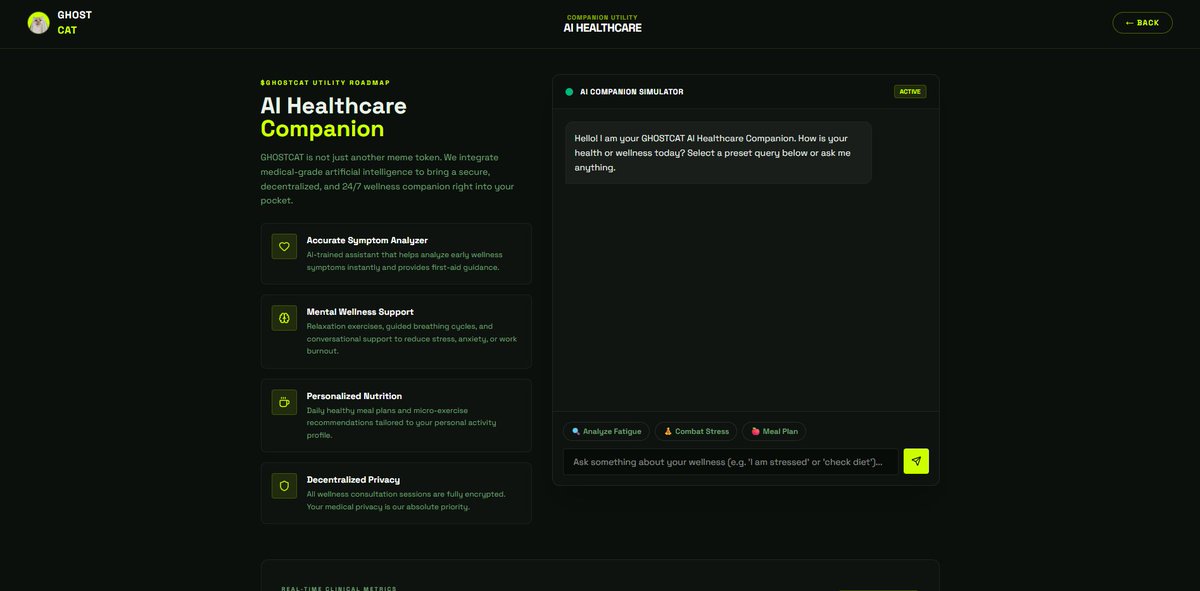Viewport: 1200px width, 591px height.
Task: Click the heart icon beside Accurate Symptom Analyzer
Action: click(284, 246)
